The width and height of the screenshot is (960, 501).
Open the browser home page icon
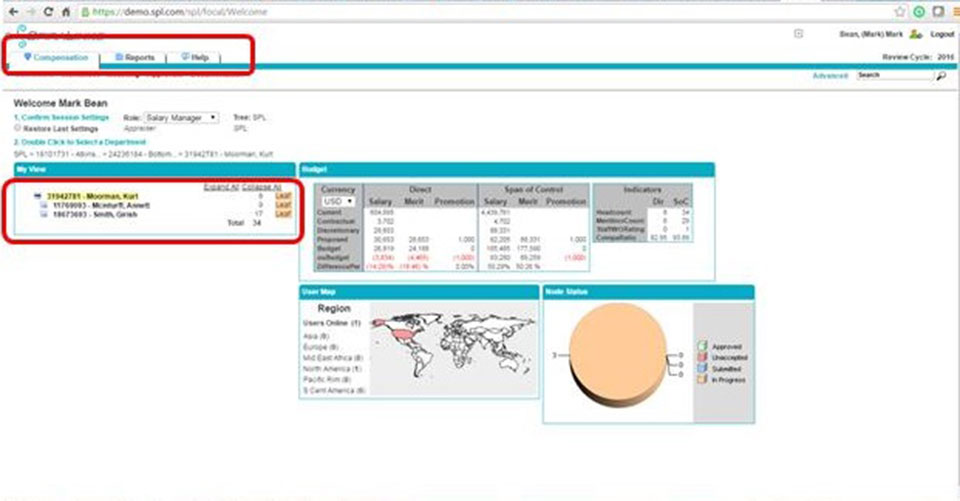66,12
